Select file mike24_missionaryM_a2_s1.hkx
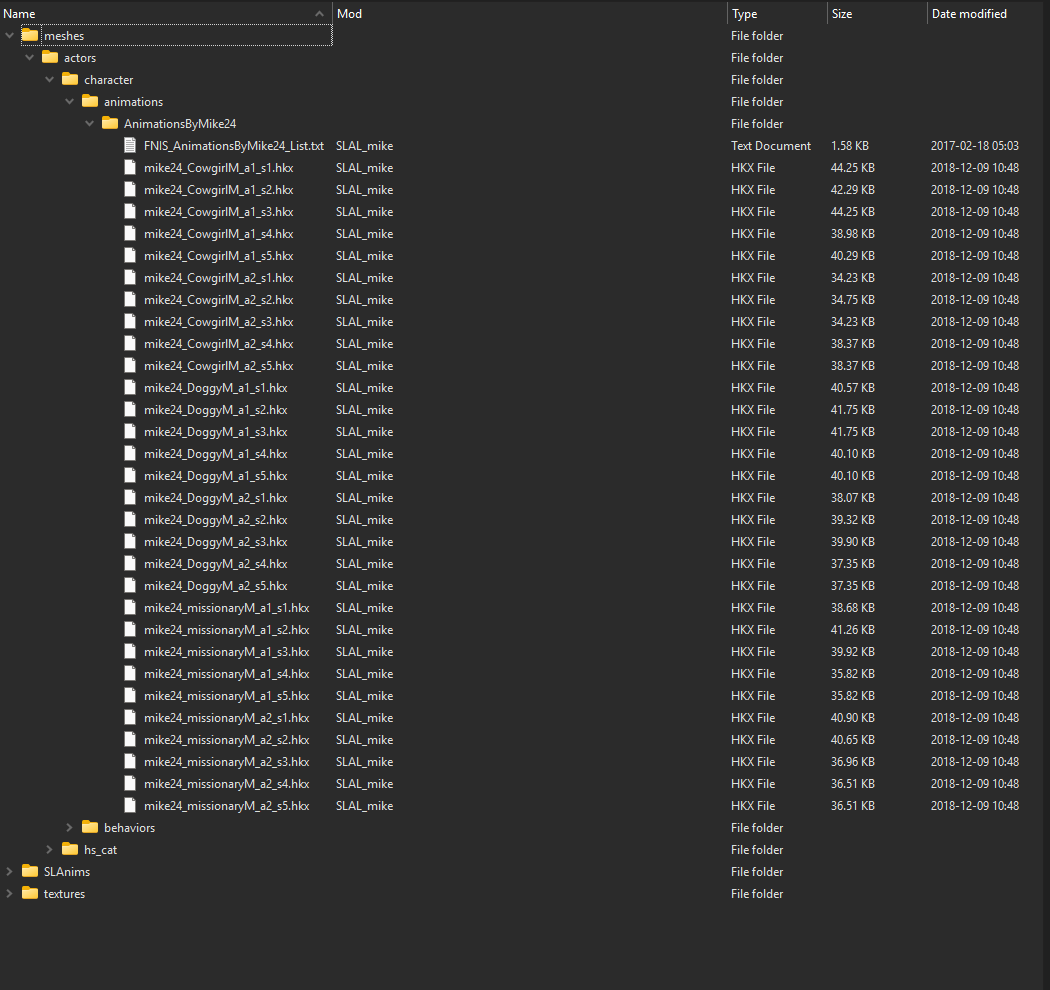1050x990 pixels. 226,718
